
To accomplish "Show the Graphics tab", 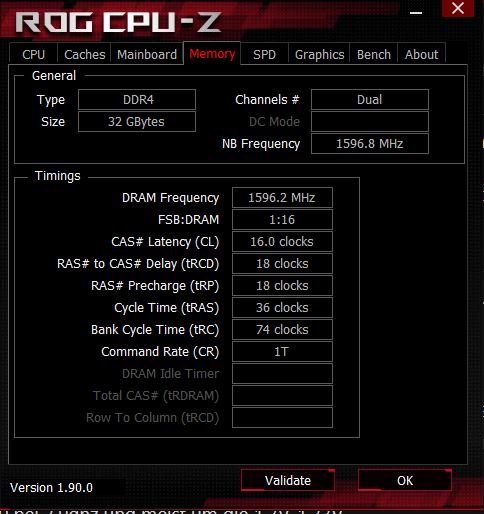I will click(x=319, y=54).
